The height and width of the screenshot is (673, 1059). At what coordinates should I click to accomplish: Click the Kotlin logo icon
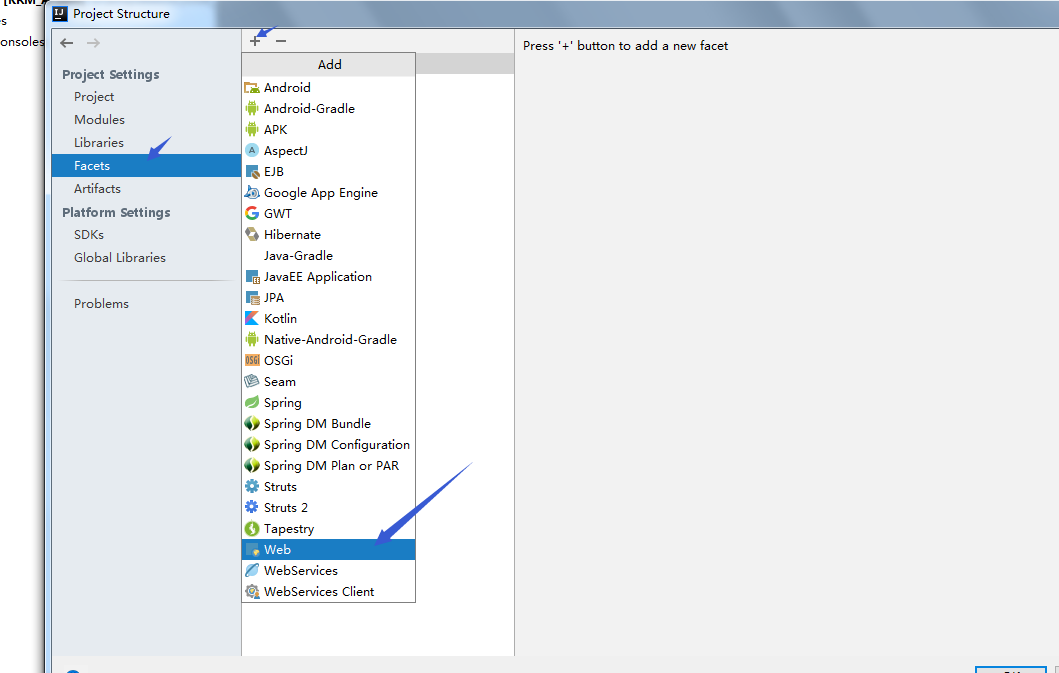tap(252, 319)
